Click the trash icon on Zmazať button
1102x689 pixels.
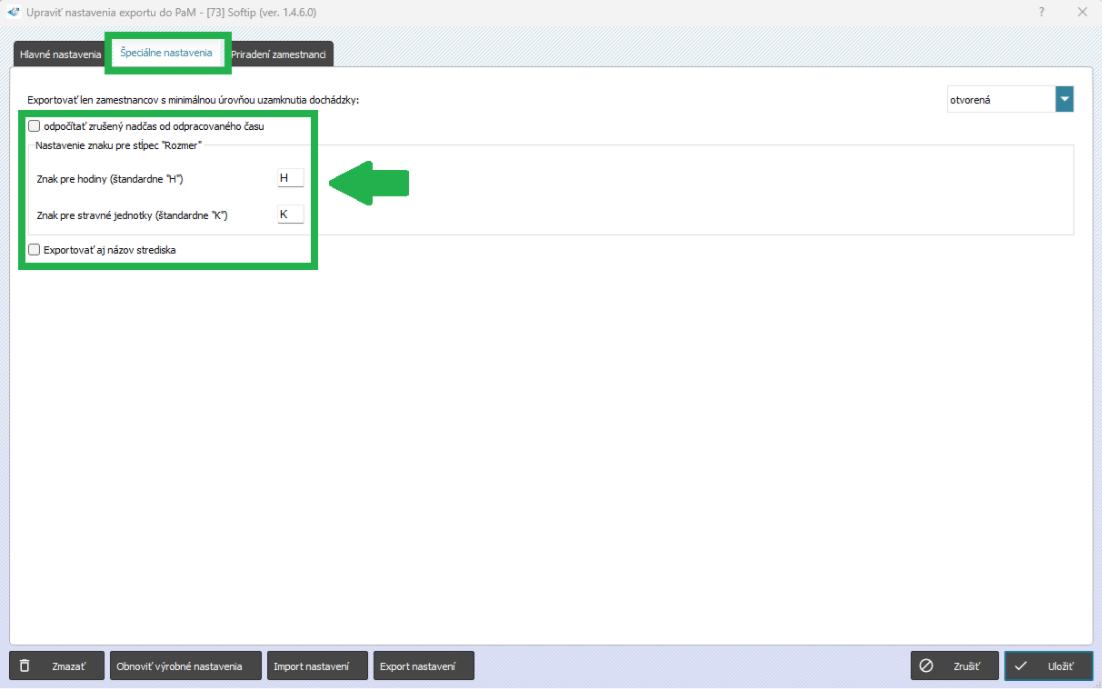pyautogui.click(x=25, y=666)
